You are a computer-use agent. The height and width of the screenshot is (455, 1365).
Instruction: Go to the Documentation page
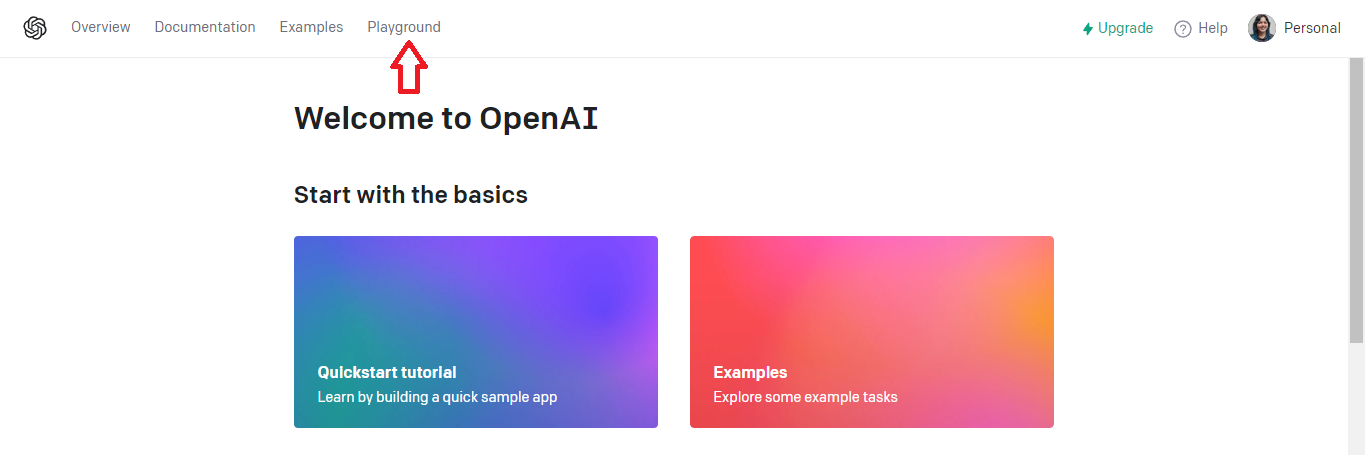[x=205, y=27]
